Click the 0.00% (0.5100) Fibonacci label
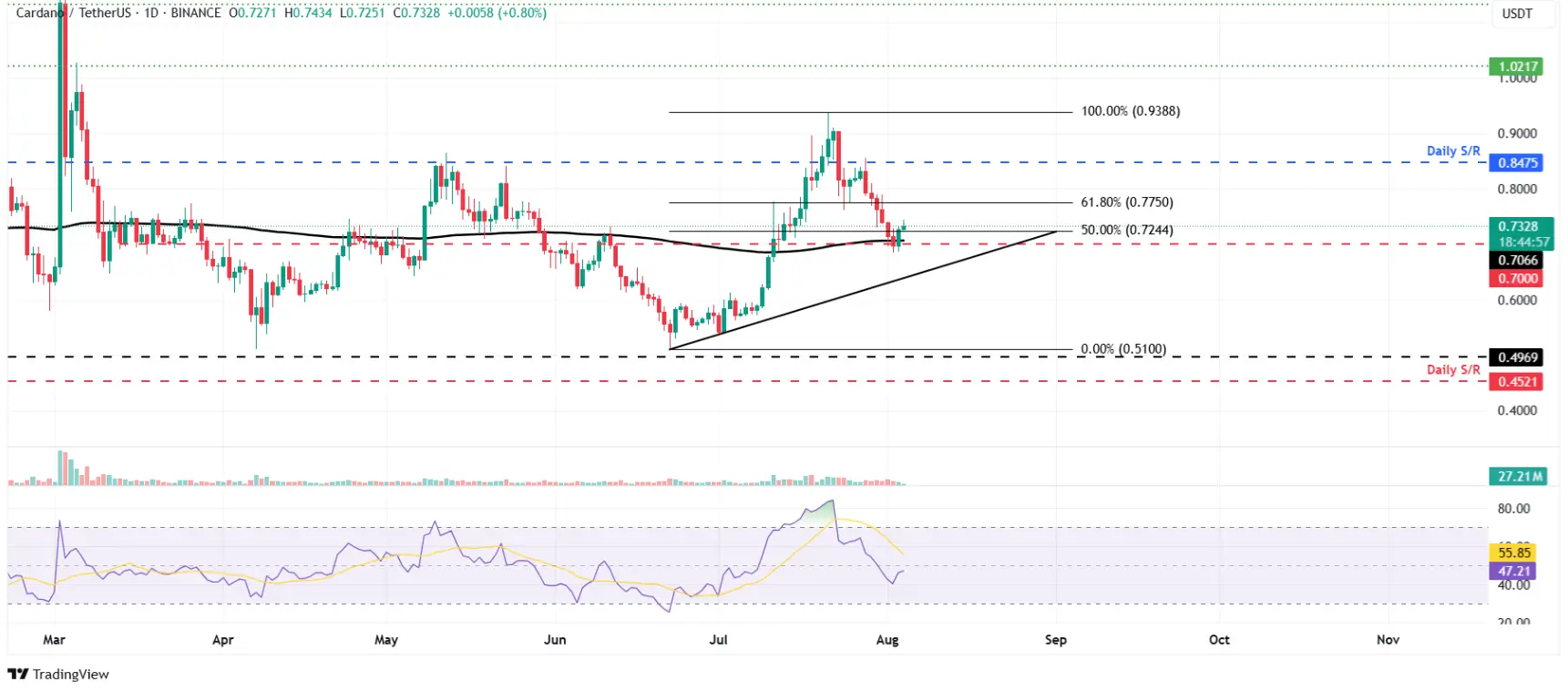Image resolution: width=1568 pixels, height=692 pixels. coord(1123,349)
